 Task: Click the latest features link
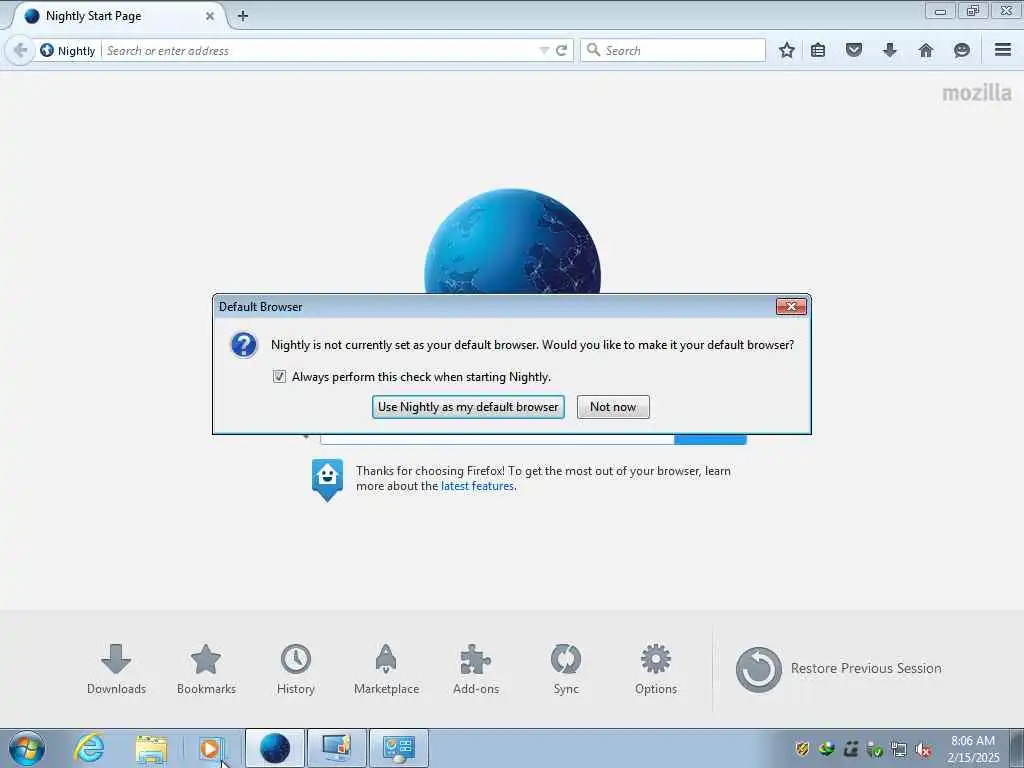click(477, 486)
